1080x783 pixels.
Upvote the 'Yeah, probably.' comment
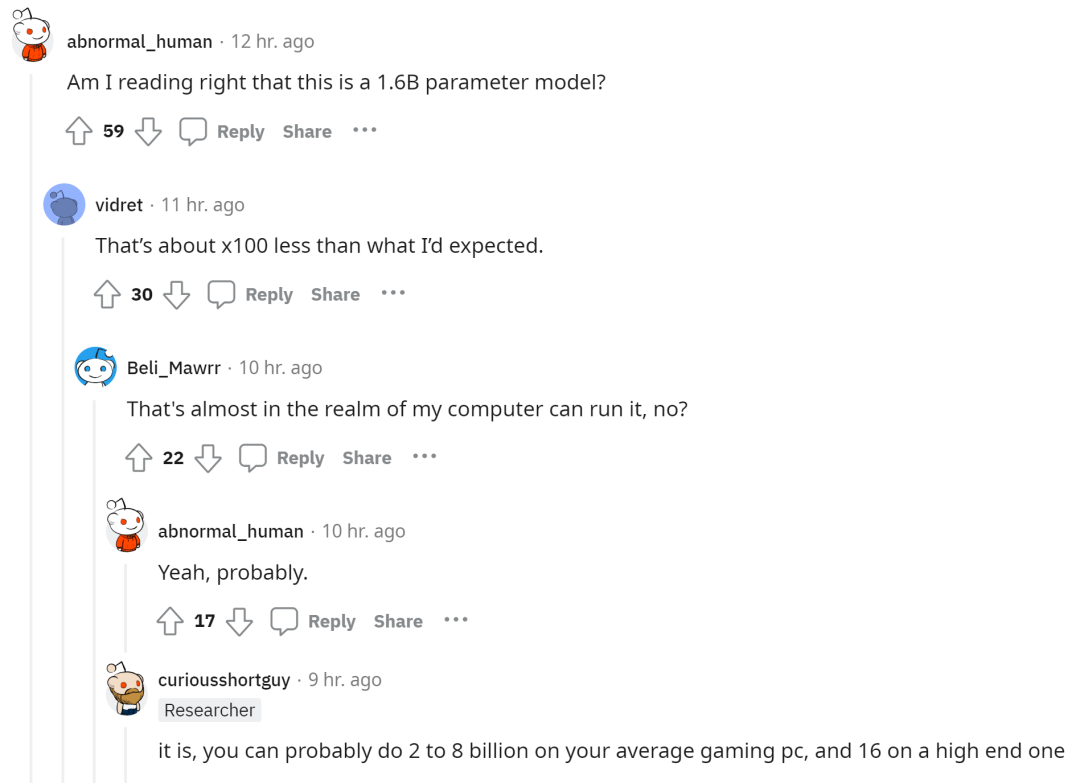[170, 621]
